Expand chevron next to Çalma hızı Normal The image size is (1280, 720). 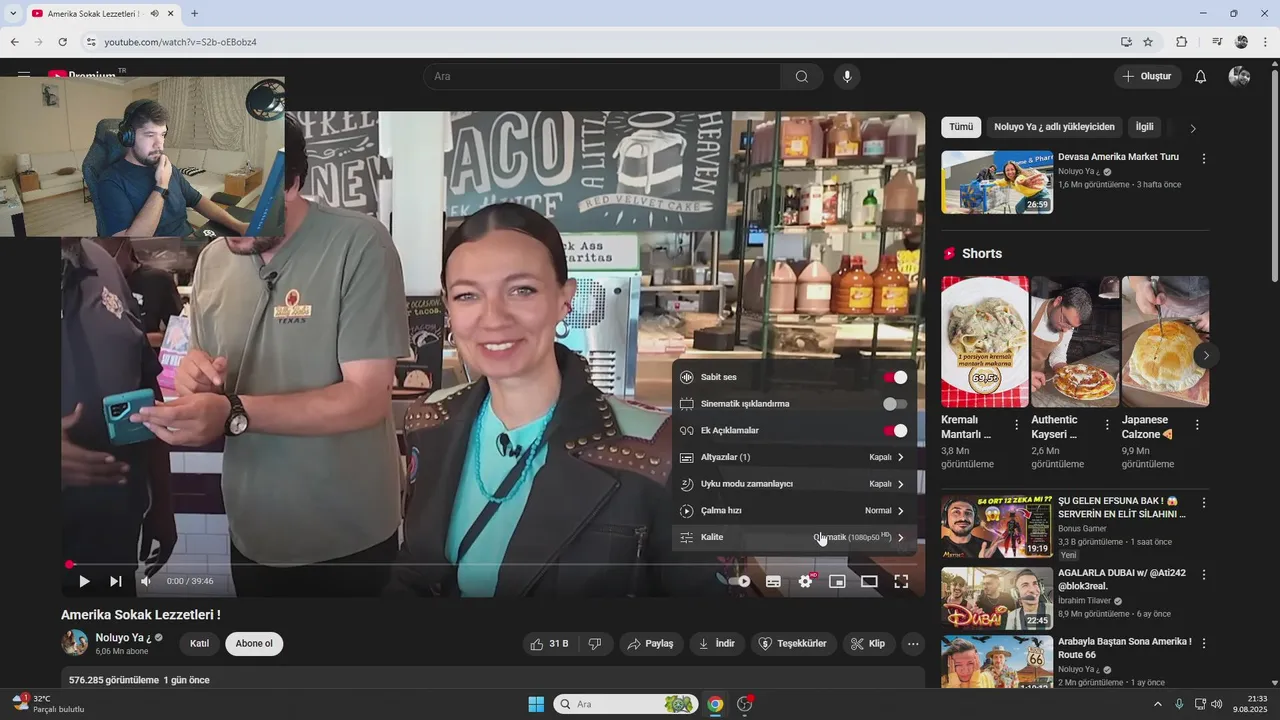pos(901,510)
